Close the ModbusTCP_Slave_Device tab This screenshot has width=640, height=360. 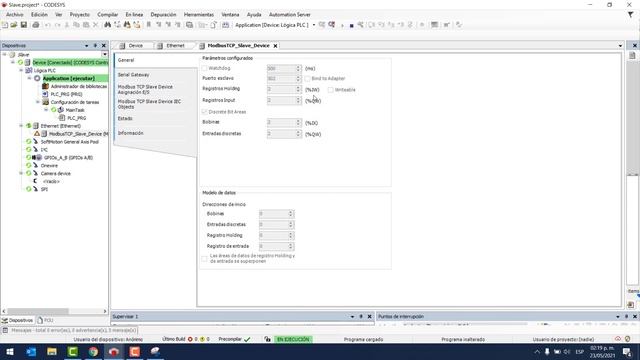click(x=276, y=46)
